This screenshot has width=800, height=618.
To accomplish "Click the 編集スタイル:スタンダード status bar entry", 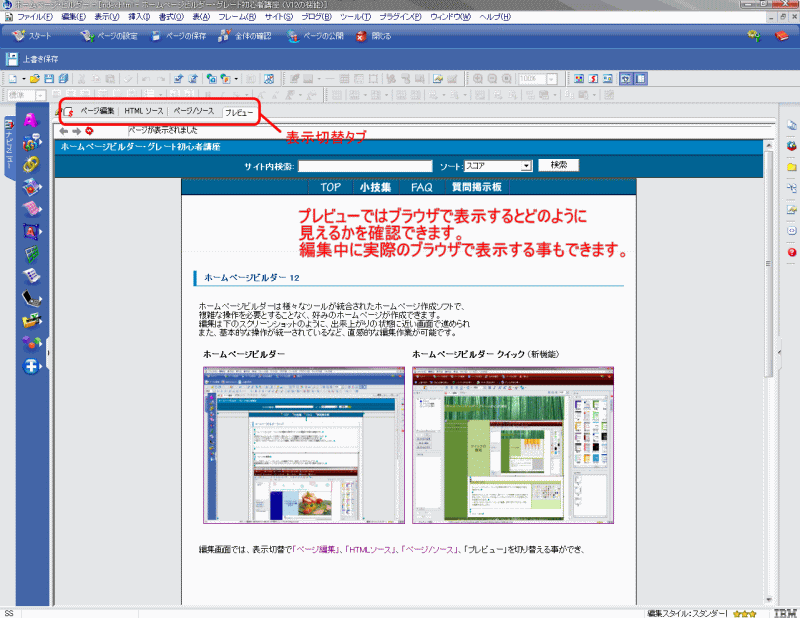I will (688, 613).
